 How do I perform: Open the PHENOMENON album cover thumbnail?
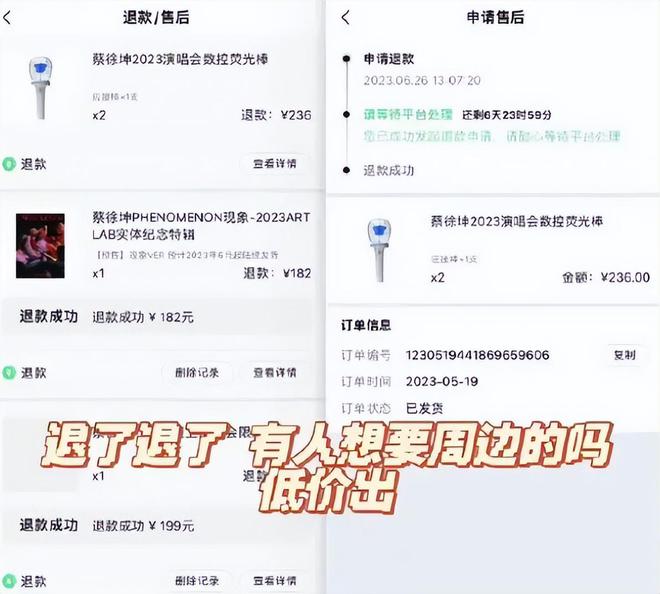pyautogui.click(x=40, y=246)
